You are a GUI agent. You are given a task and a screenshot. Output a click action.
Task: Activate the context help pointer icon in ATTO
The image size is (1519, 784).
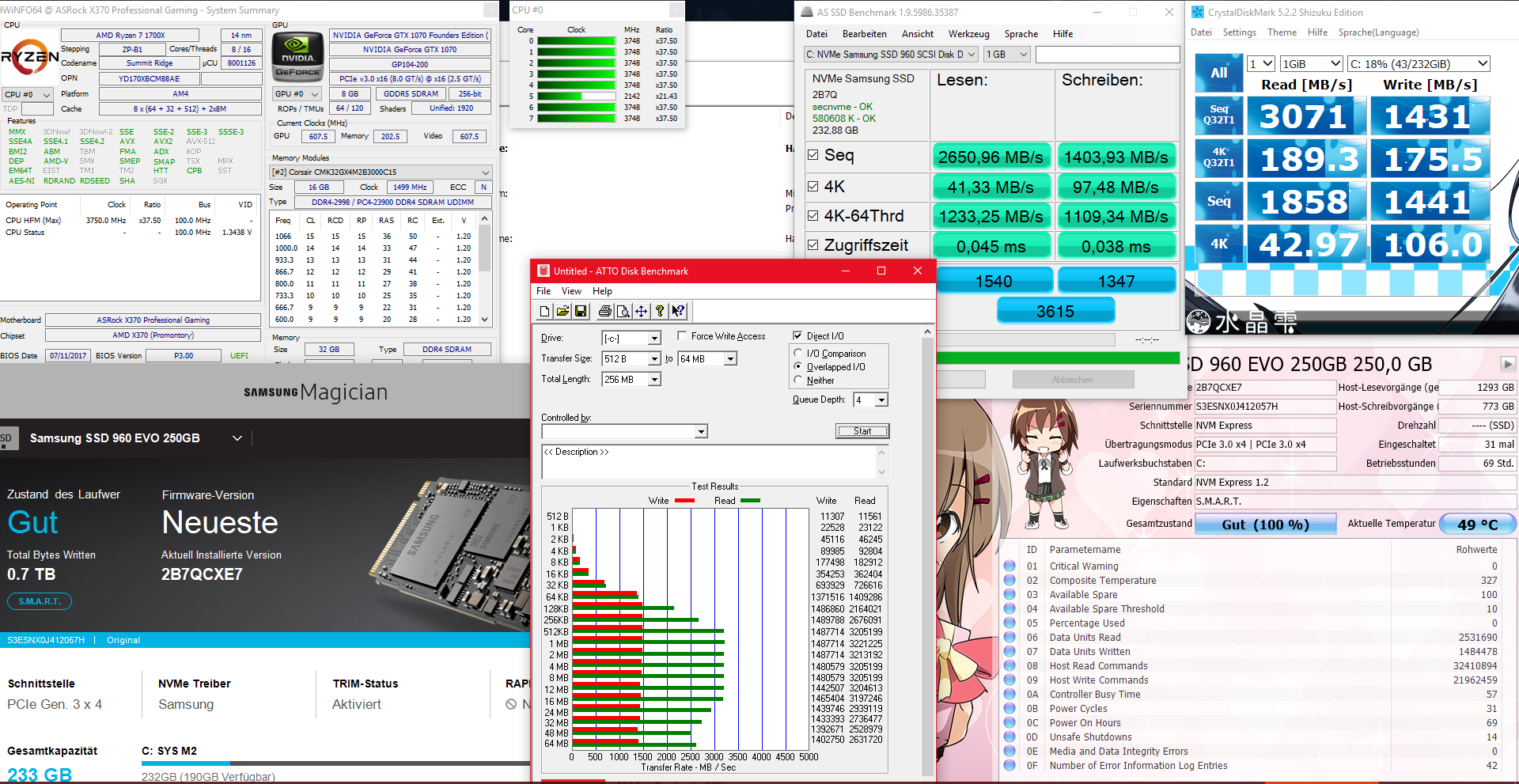coord(678,312)
